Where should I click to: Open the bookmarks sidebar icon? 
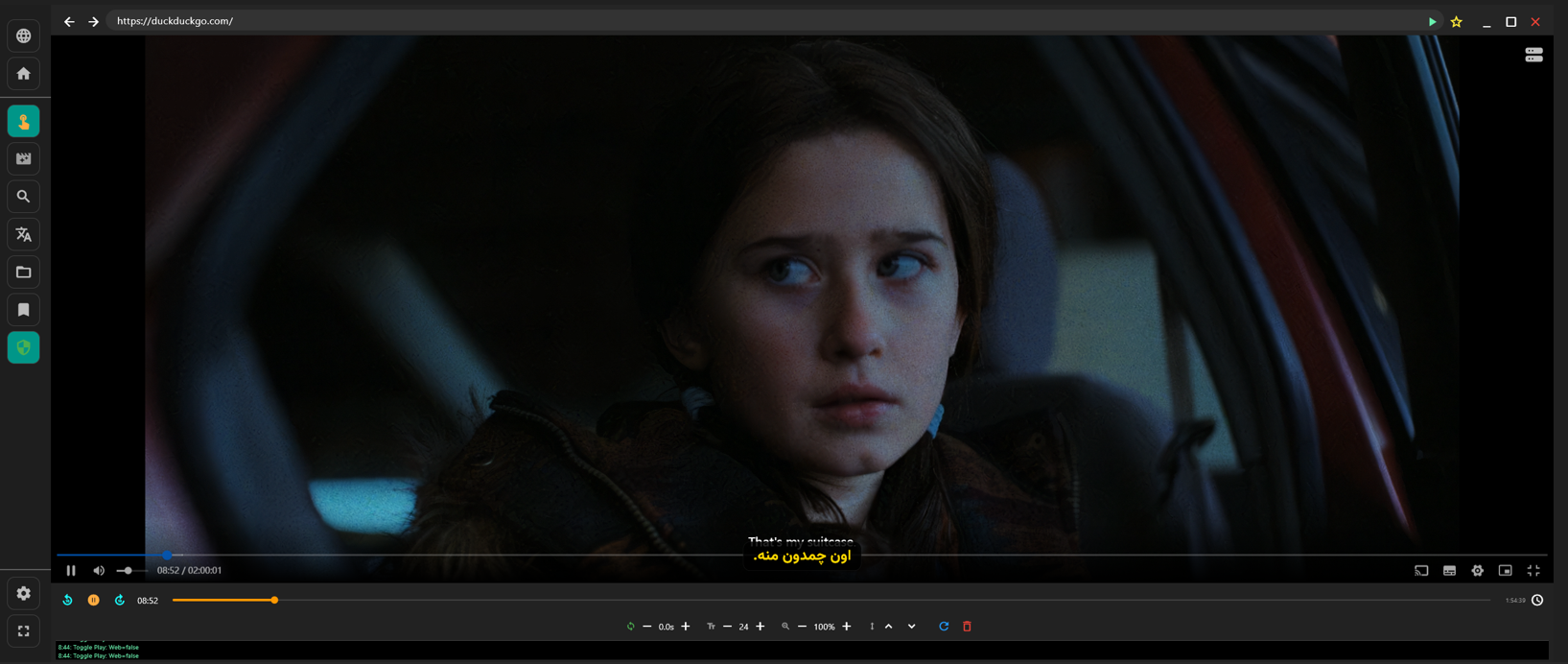(x=23, y=310)
